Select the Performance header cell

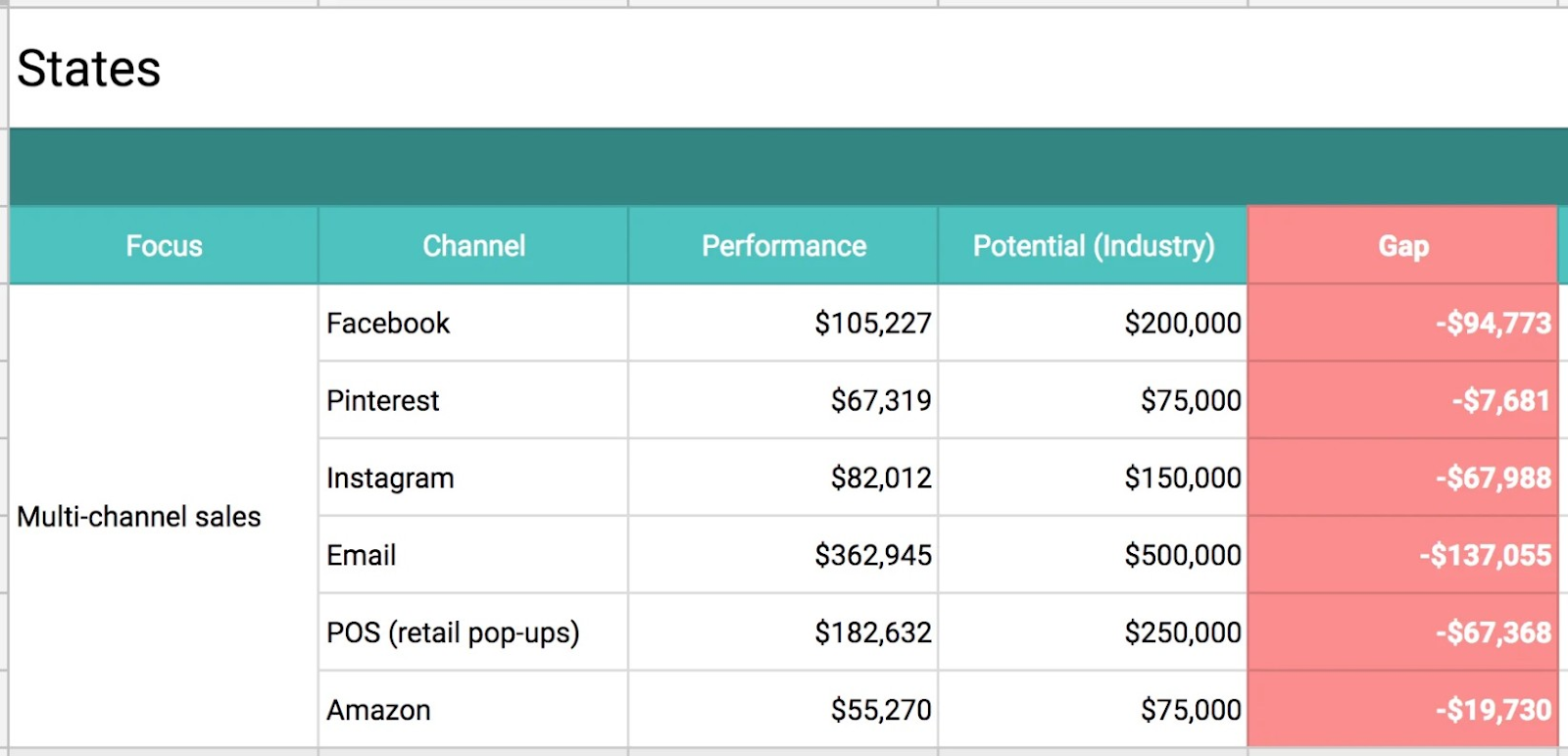click(x=783, y=245)
